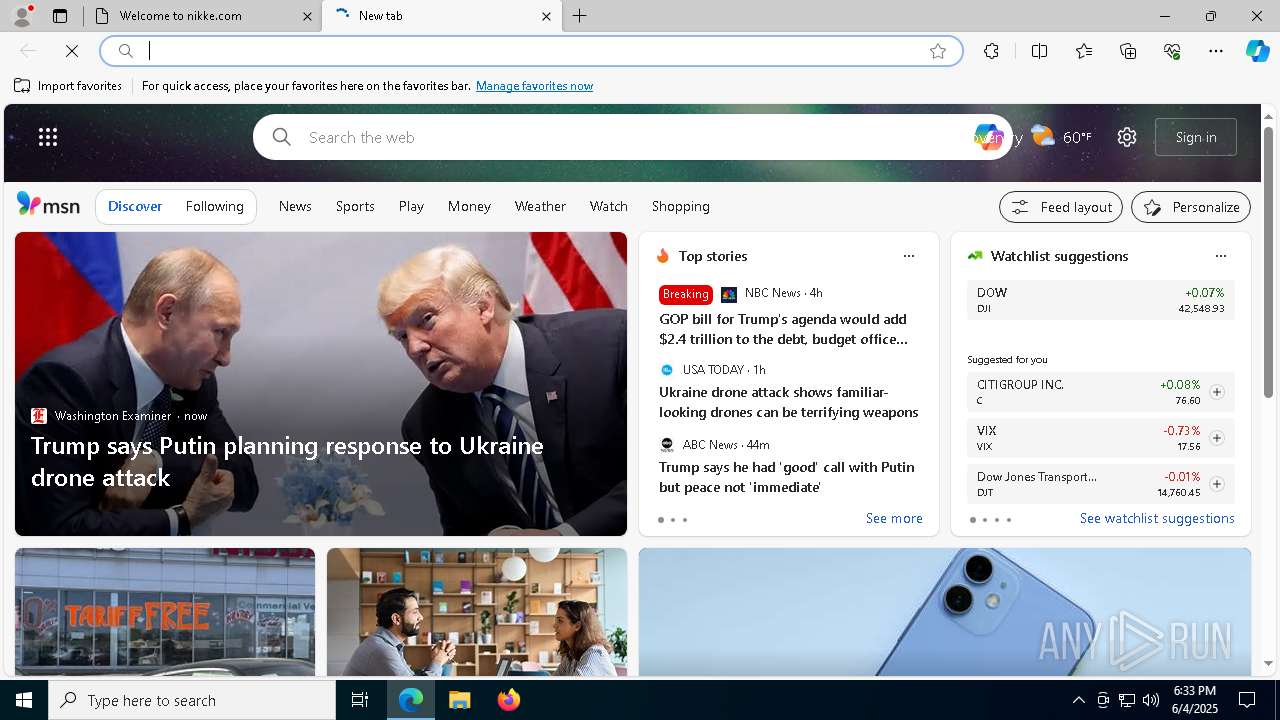Open the Favorites list icon
This screenshot has height=720, width=1280.
(1084, 51)
